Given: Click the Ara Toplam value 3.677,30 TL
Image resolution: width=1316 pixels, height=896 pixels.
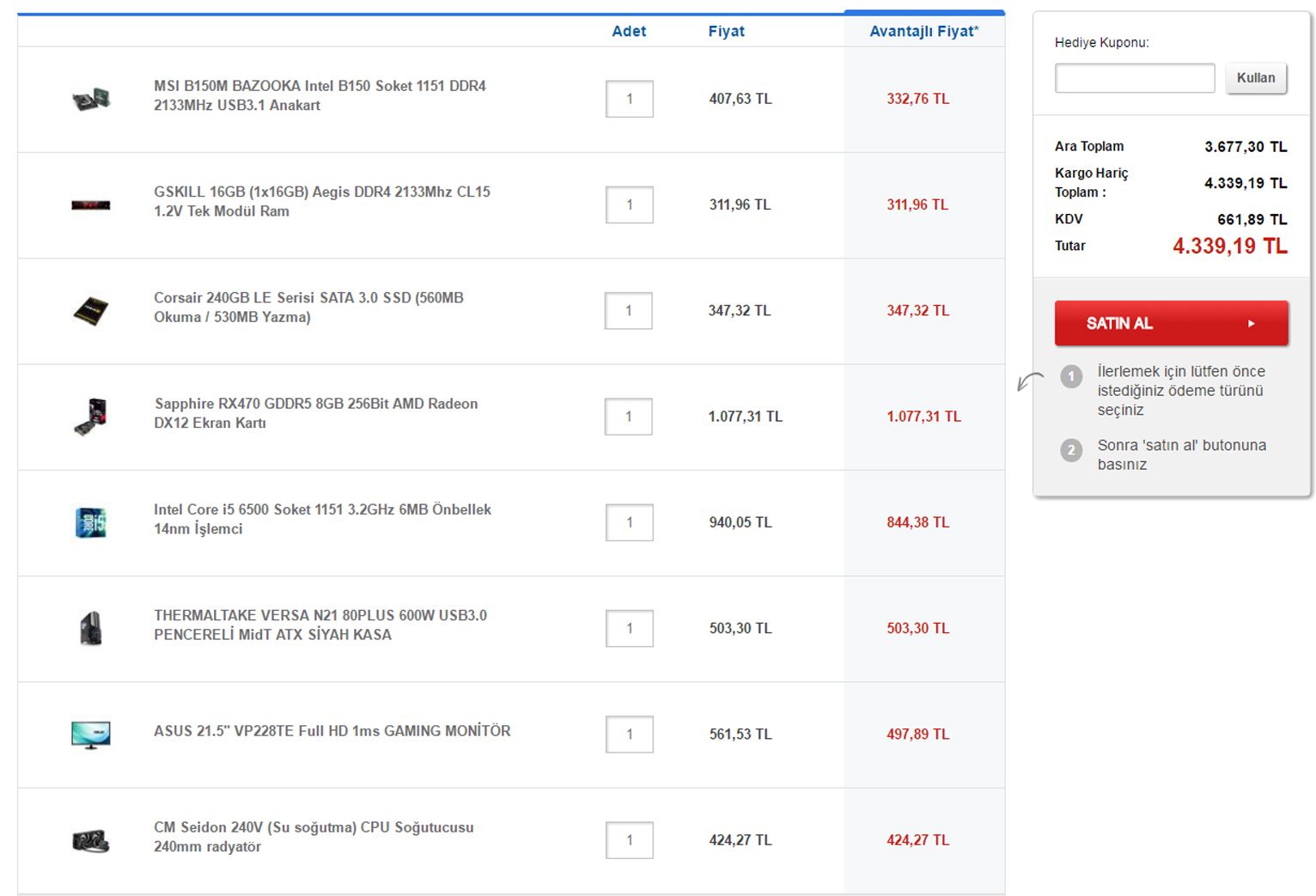Looking at the screenshot, I should pos(1246,147).
